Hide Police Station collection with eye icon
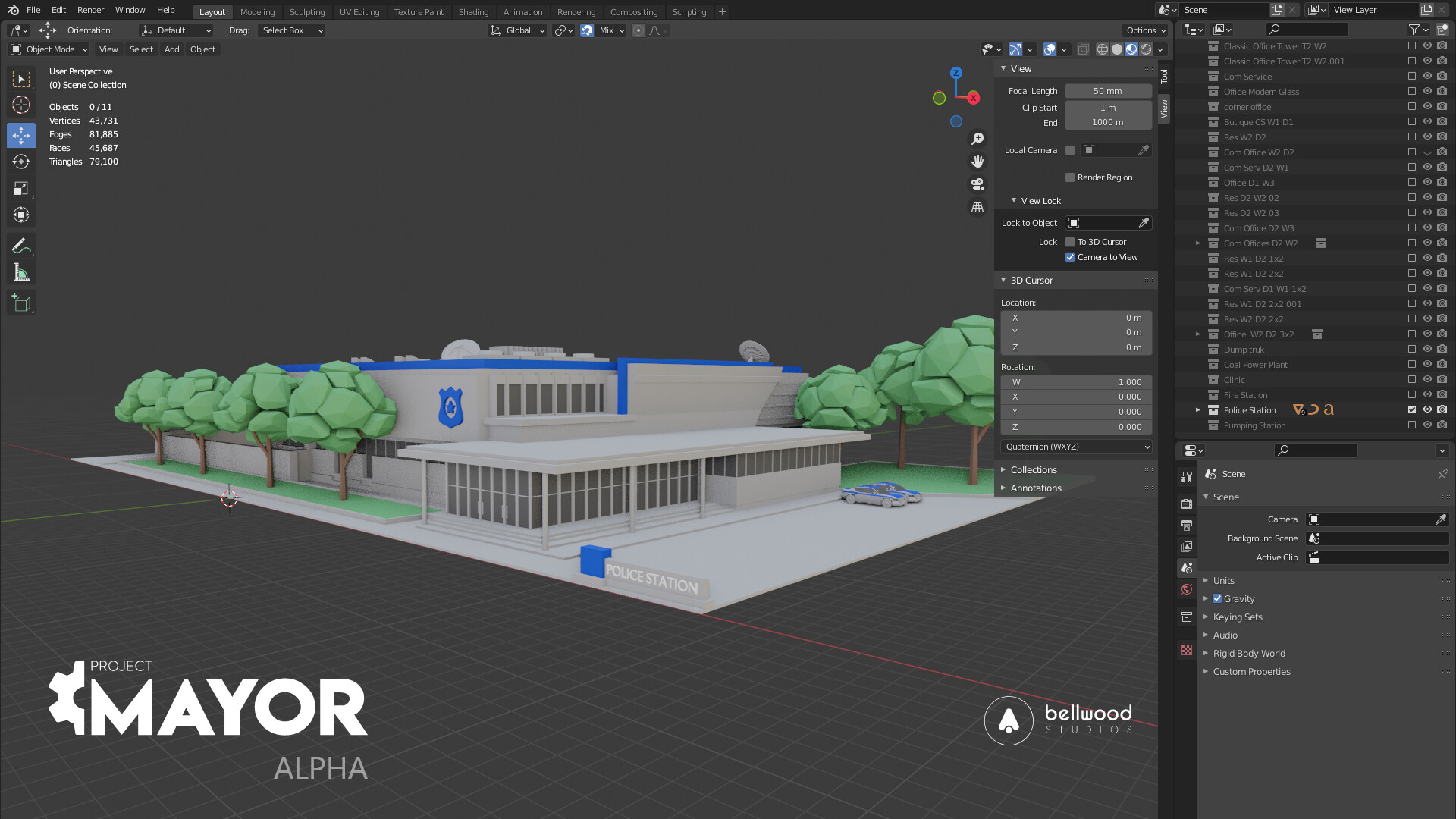Screen dimensions: 1456x819 pyautogui.click(x=1427, y=409)
